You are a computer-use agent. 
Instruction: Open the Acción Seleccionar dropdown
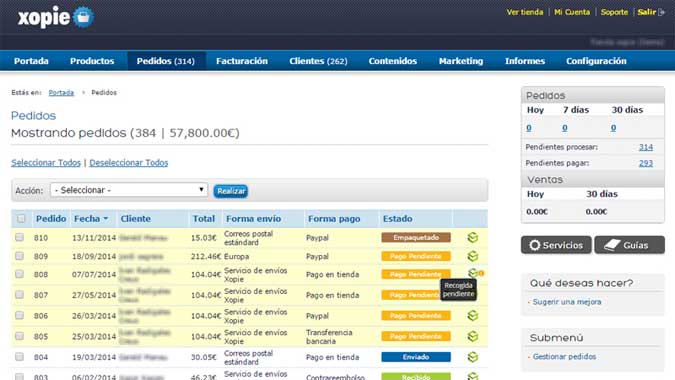(x=129, y=190)
